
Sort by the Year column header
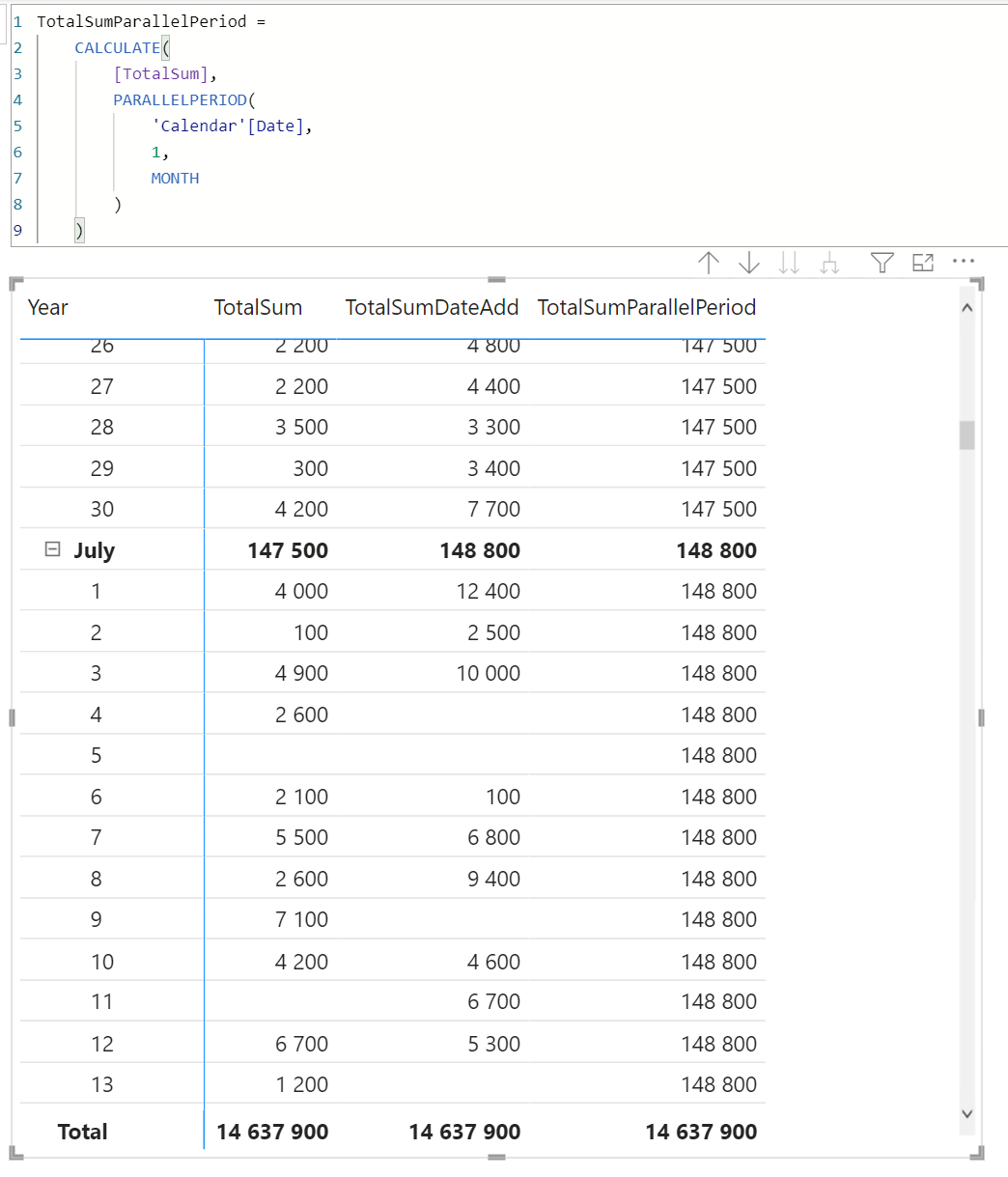[x=48, y=307]
